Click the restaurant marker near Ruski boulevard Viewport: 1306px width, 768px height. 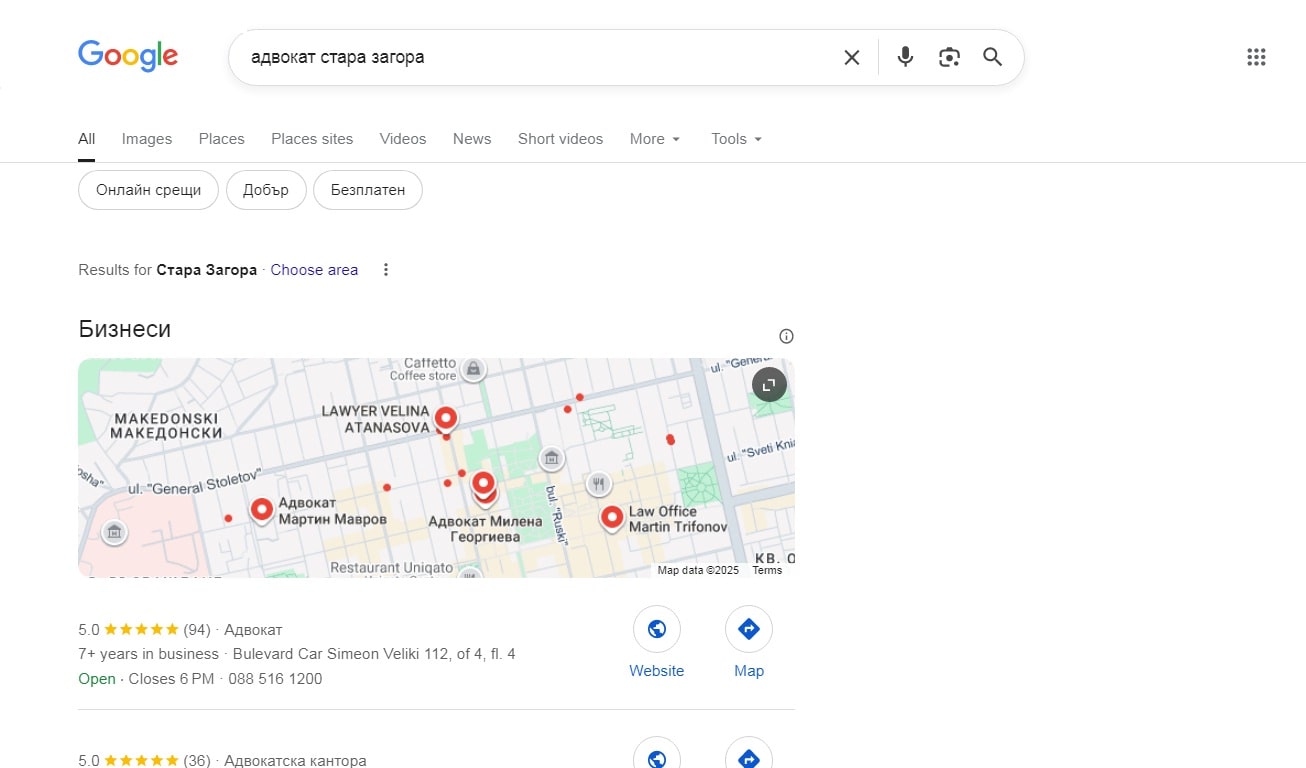coord(598,485)
